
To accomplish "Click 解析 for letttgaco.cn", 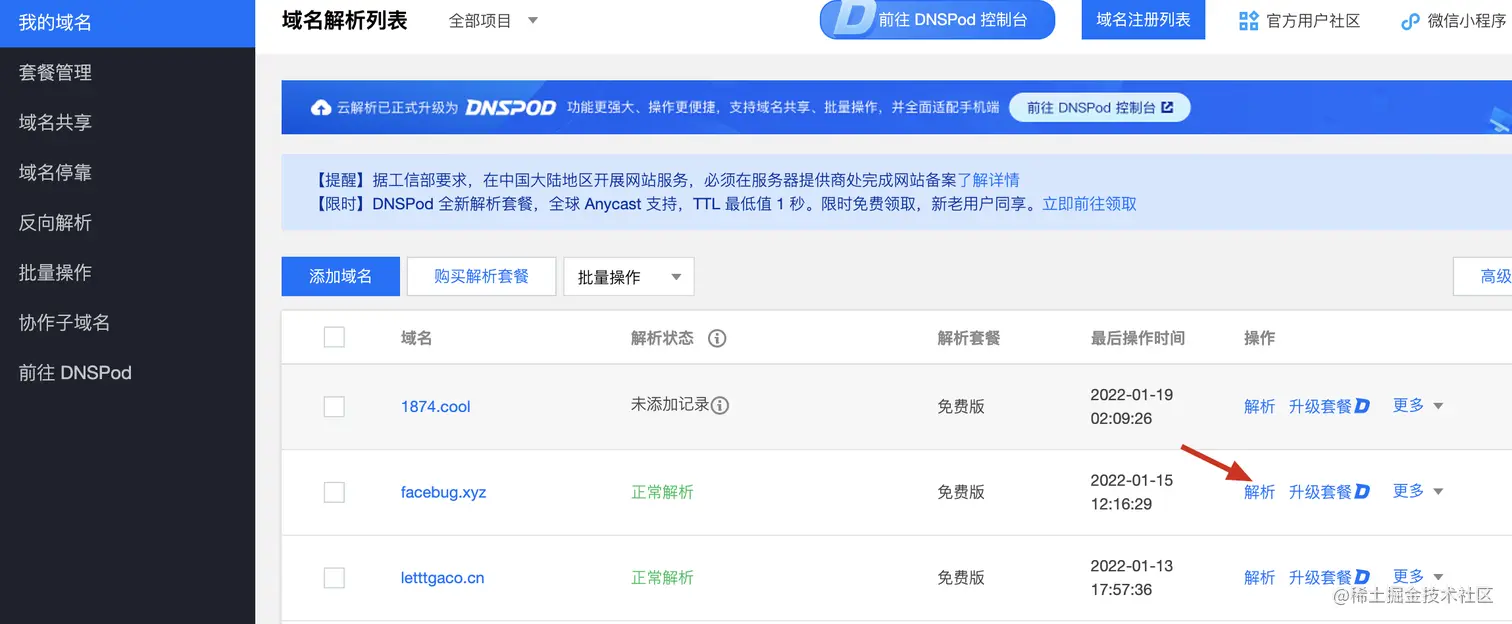I will point(1260,578).
